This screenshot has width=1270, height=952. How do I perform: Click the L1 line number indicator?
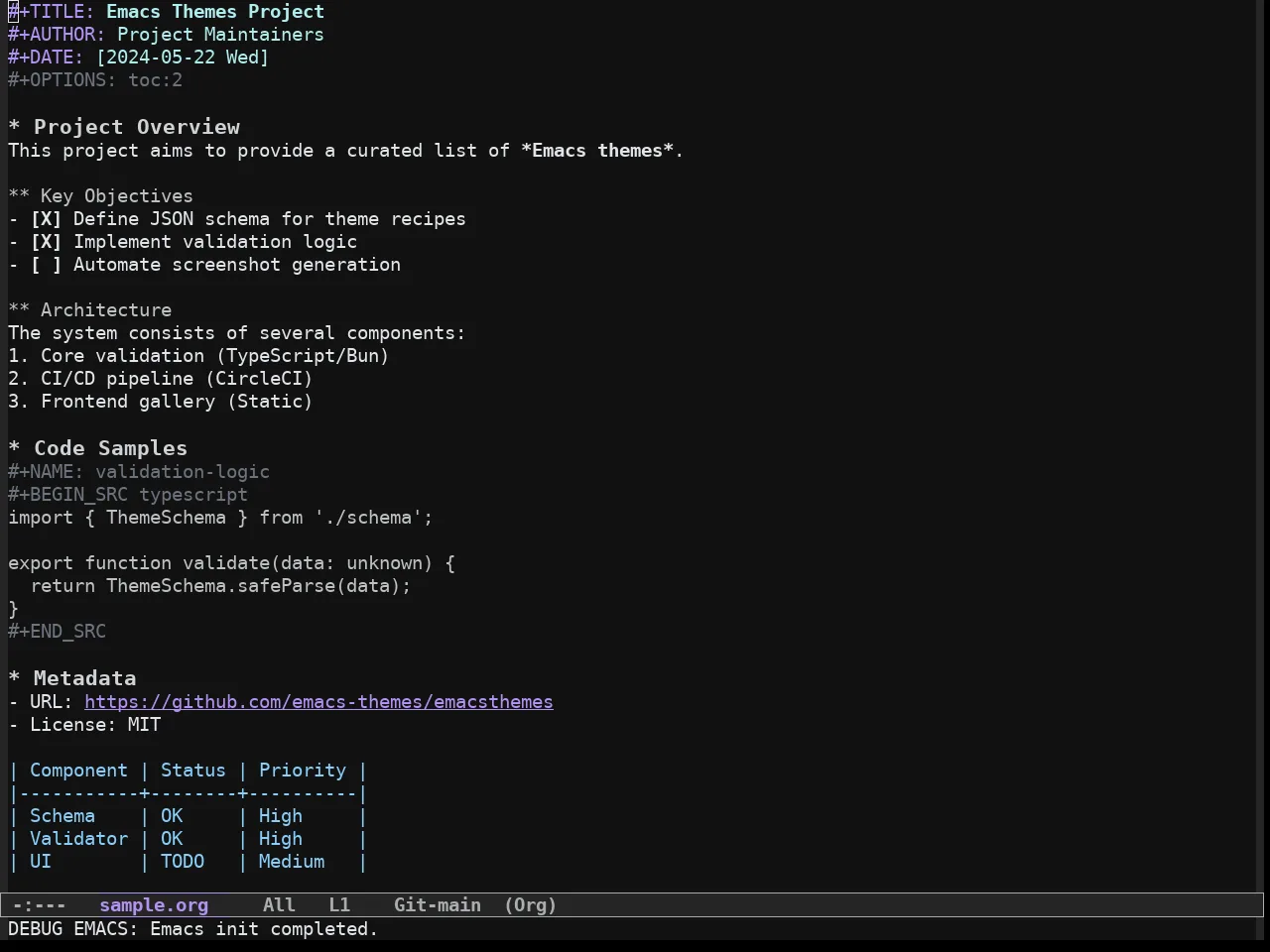point(339,905)
